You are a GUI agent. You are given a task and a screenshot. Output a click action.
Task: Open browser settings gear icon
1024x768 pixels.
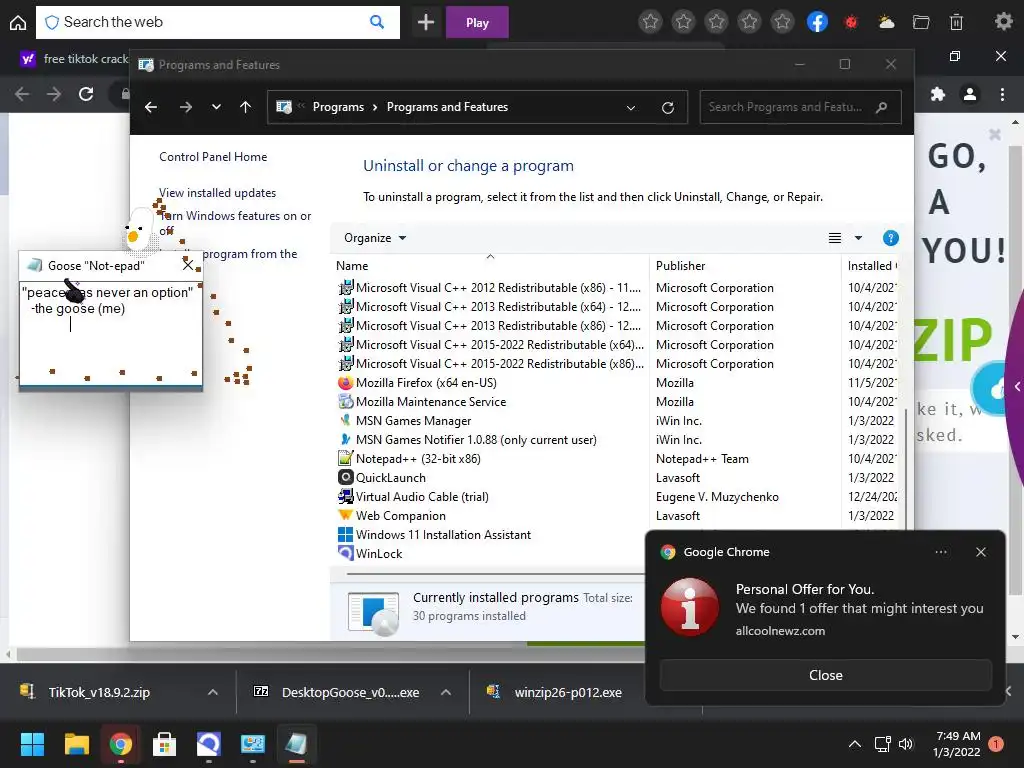1003,22
